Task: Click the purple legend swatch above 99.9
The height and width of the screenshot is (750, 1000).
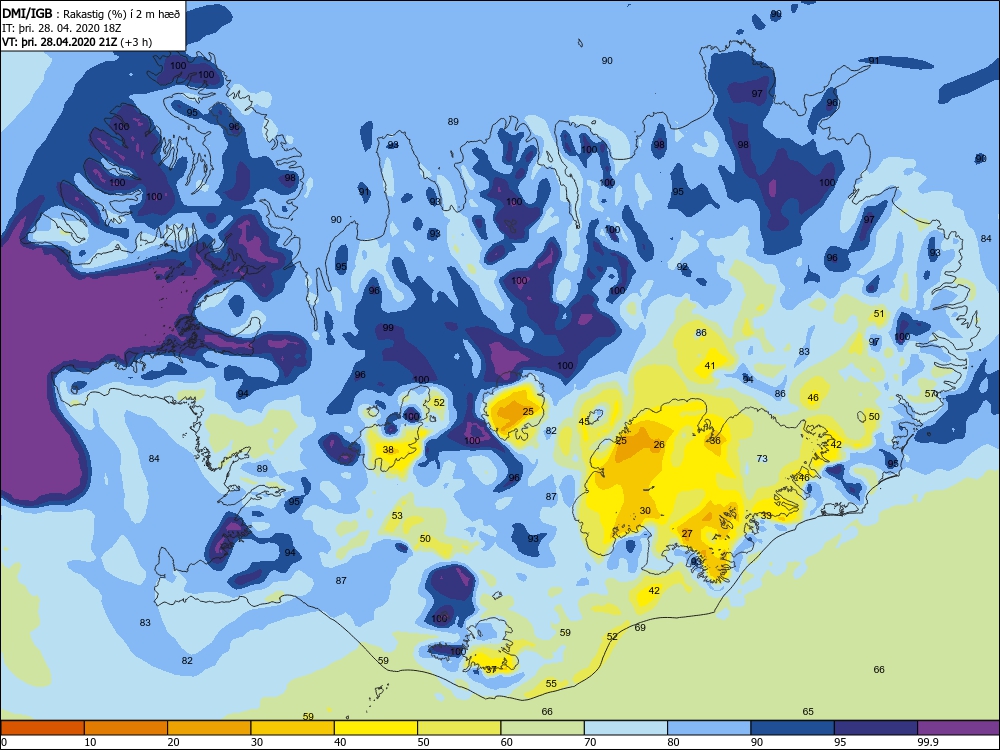Action: pos(959,728)
